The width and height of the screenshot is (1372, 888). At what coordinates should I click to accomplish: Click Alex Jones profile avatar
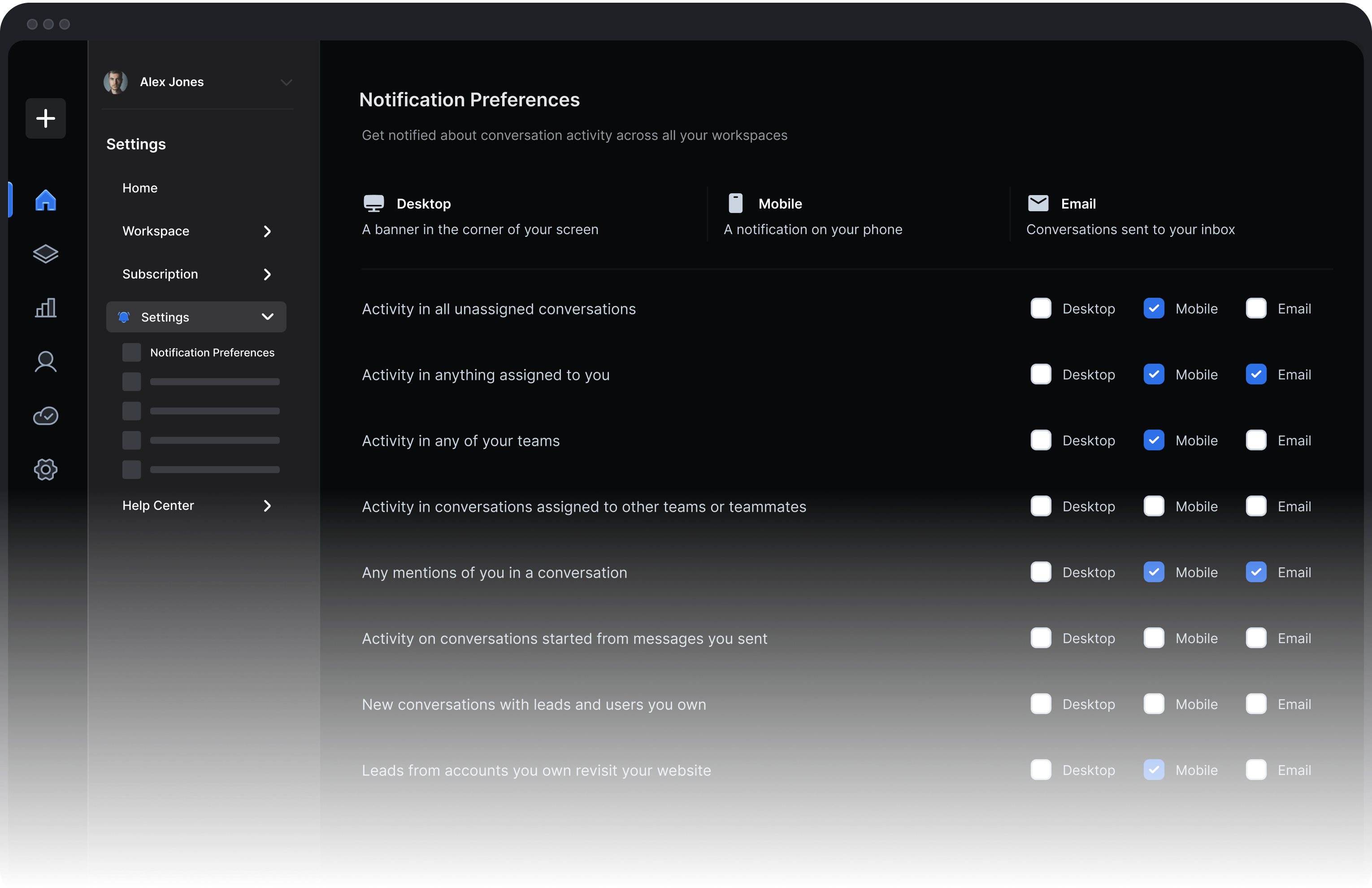(x=115, y=82)
